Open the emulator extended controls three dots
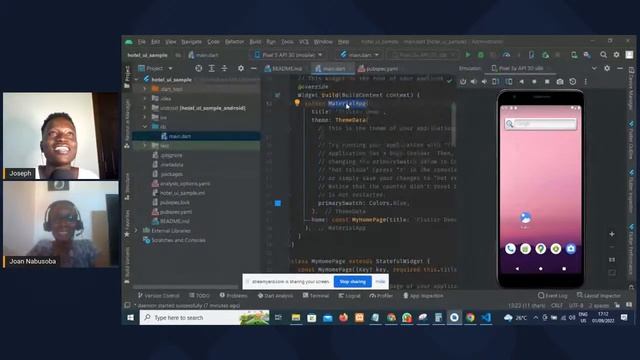Viewport: 640px width, 360px height. coord(585,82)
